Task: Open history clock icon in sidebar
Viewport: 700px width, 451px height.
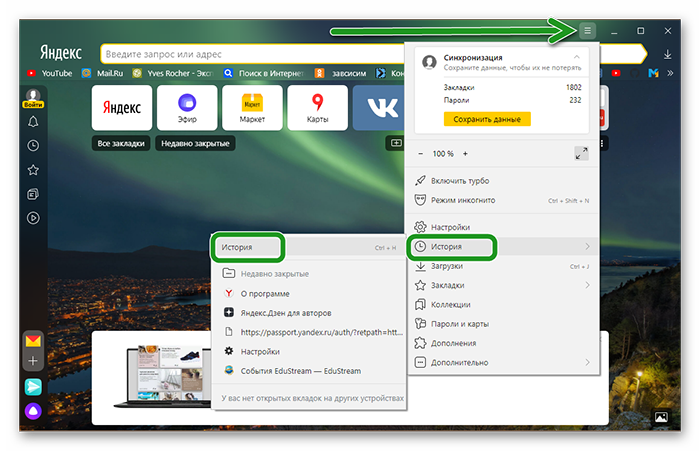Action: 33,146
